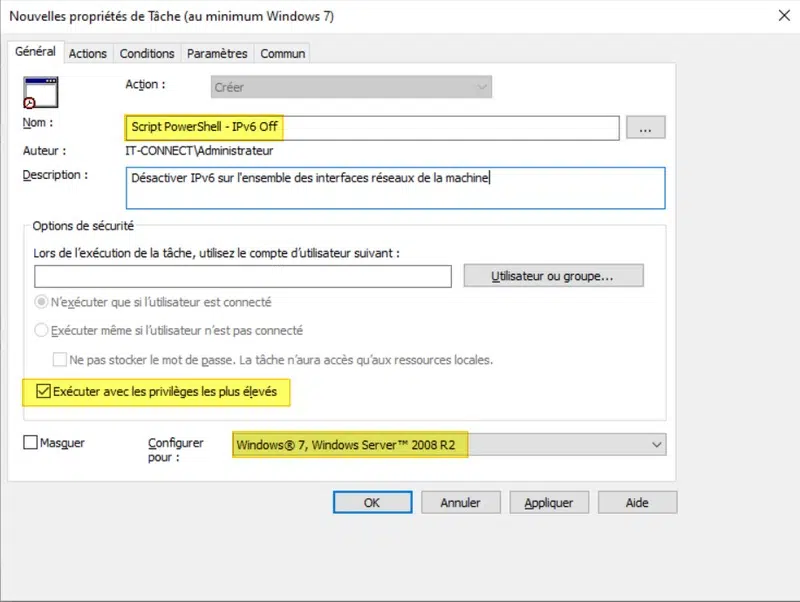The width and height of the screenshot is (800, 602).
Task: Open the Commun tab
Action: pyautogui.click(x=283, y=54)
